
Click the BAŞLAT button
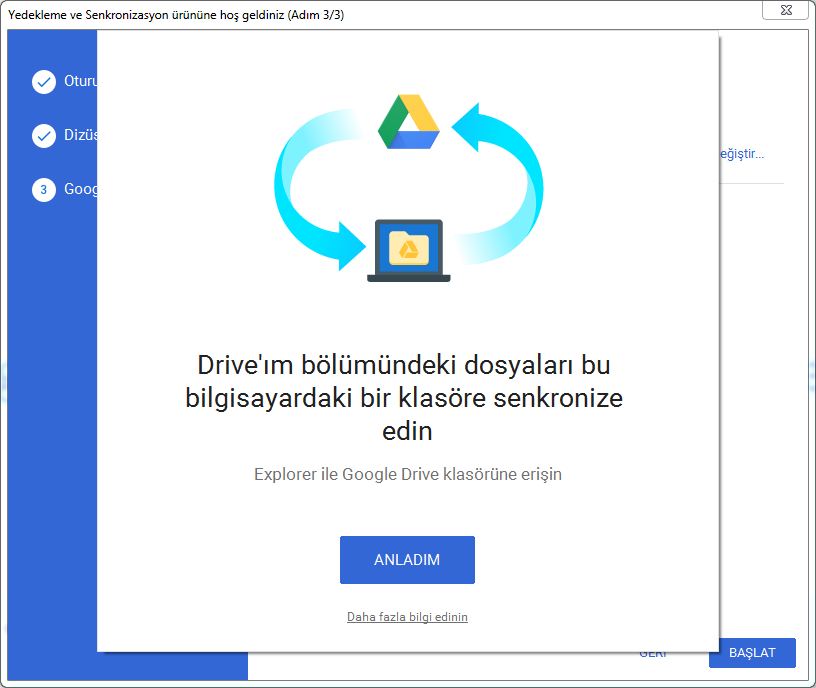tap(752, 653)
